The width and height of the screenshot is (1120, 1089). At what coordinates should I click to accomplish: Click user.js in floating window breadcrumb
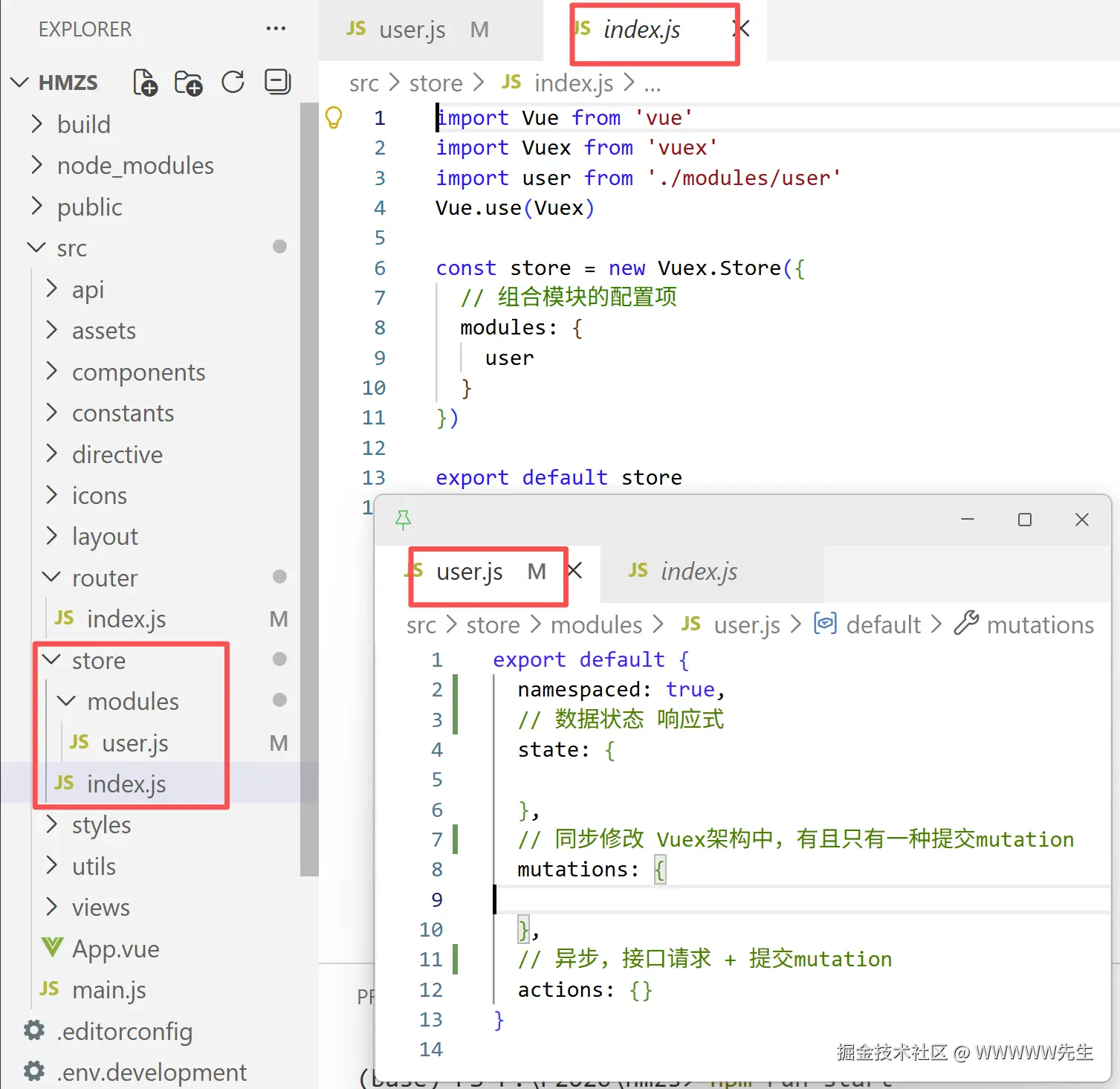point(747,625)
